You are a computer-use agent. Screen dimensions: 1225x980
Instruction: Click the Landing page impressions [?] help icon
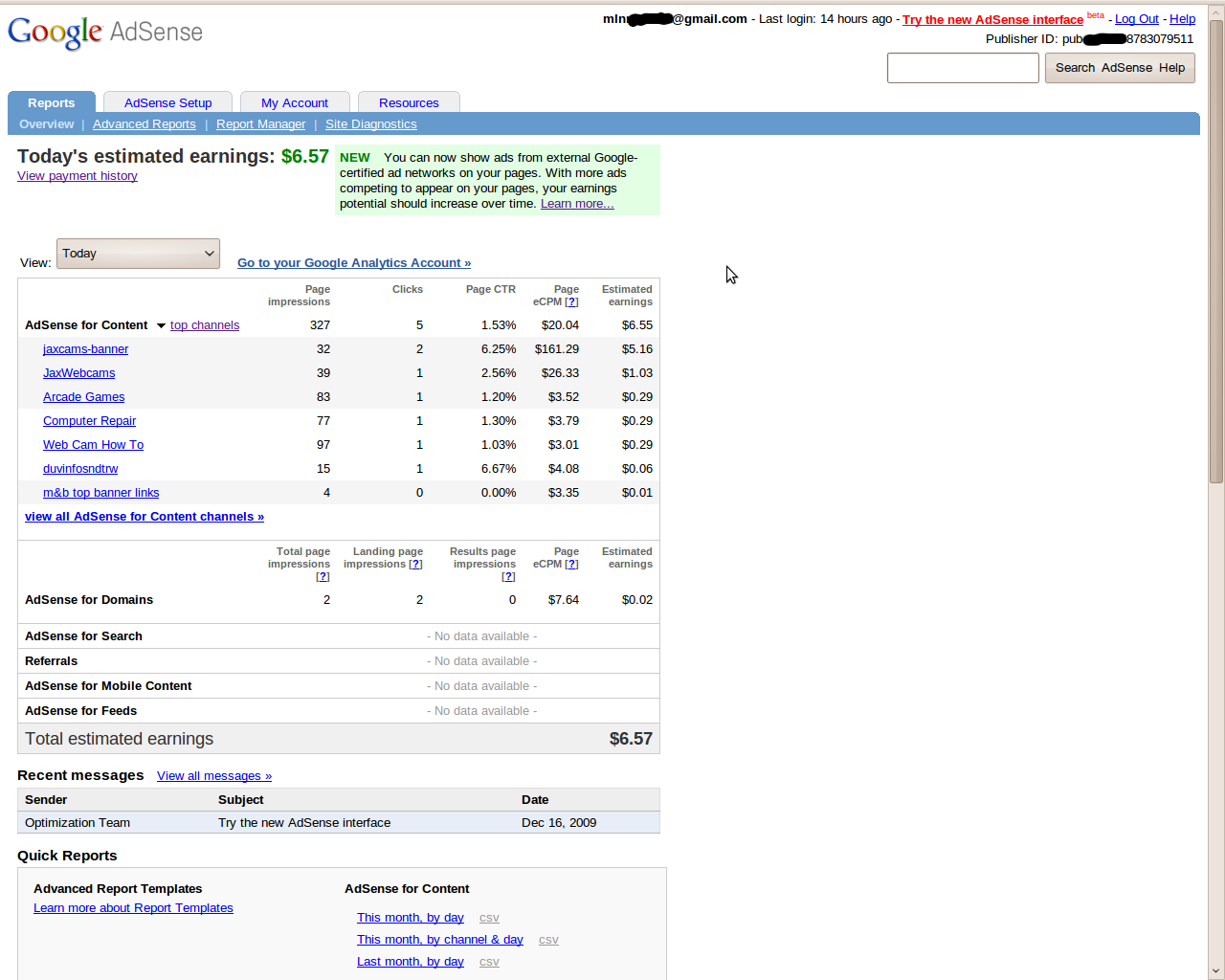[x=415, y=565]
